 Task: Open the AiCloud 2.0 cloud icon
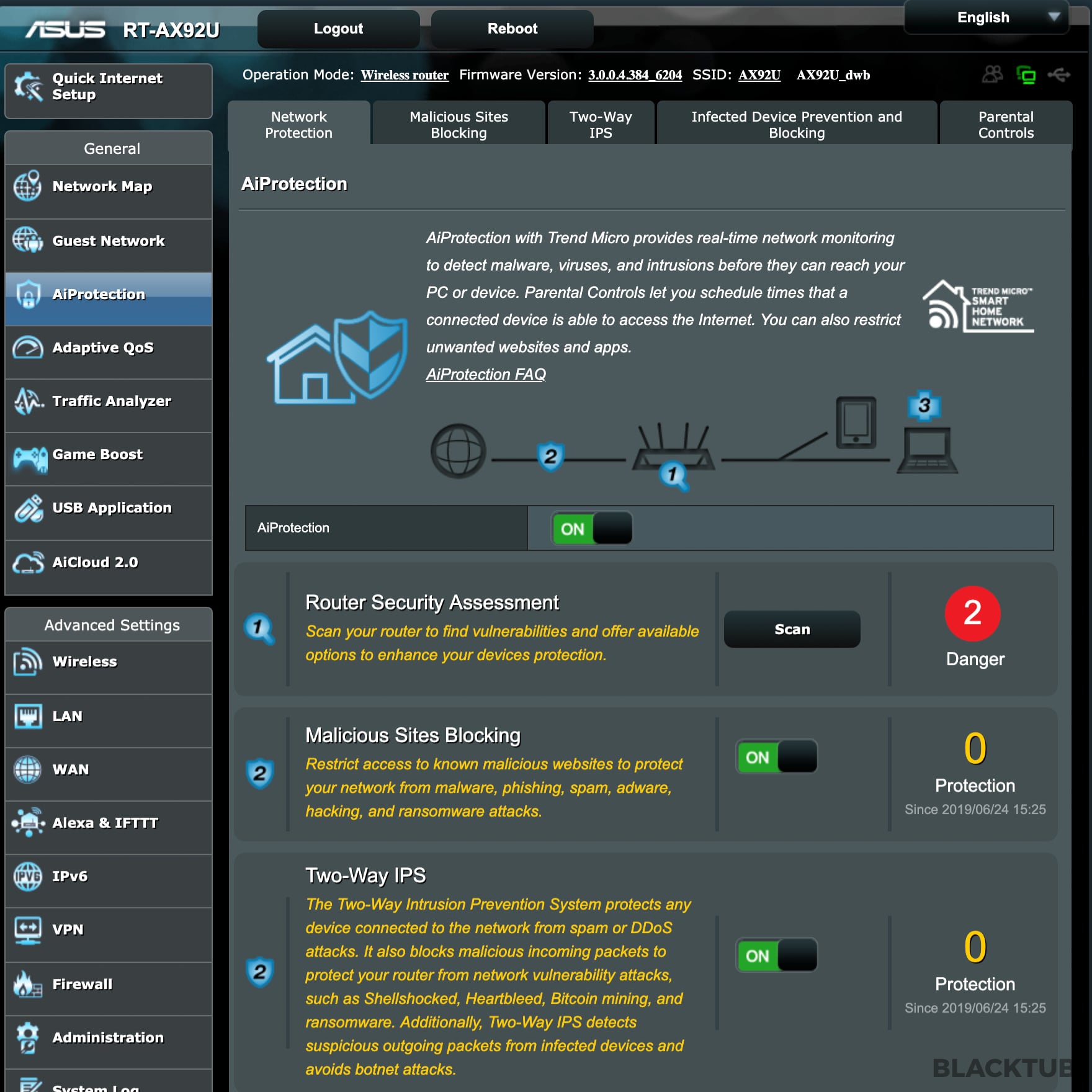click(29, 562)
